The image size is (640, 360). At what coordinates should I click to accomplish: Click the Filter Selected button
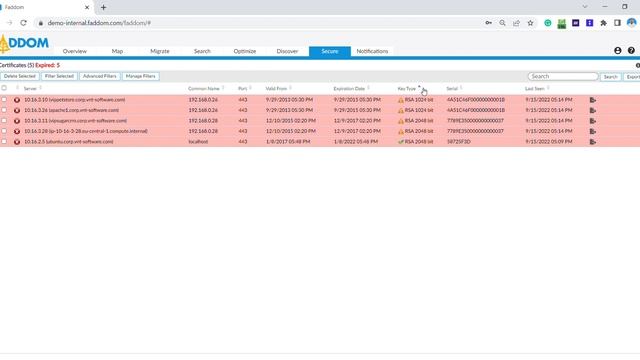pyautogui.click(x=59, y=76)
